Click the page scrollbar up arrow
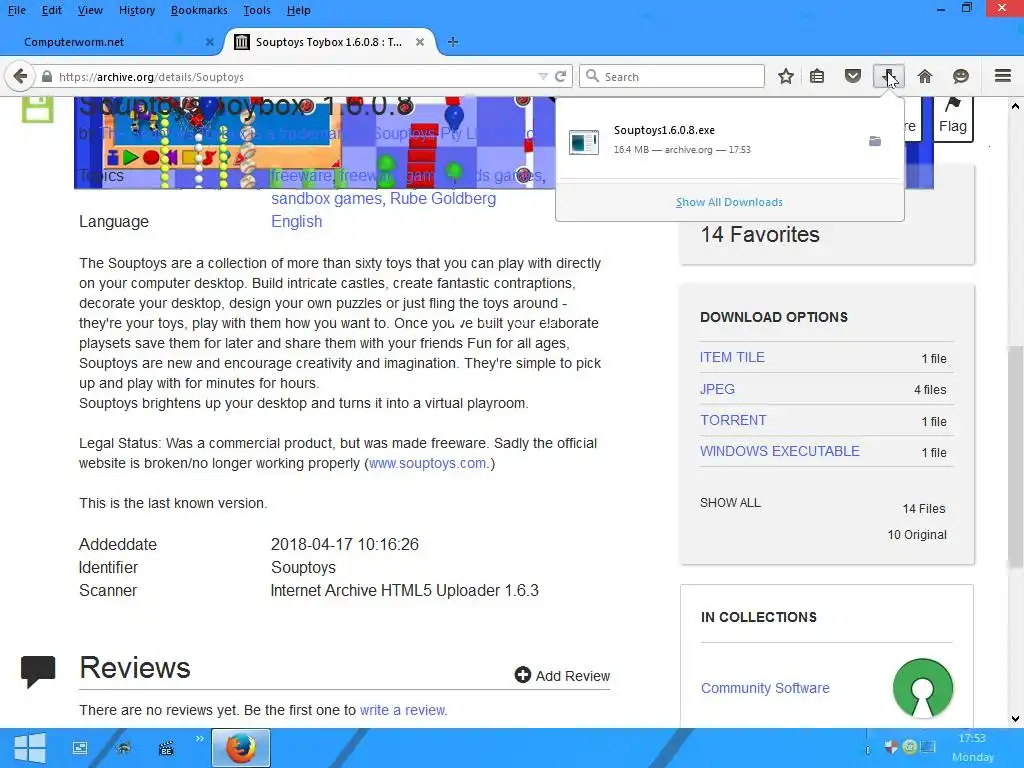Image resolution: width=1024 pixels, height=768 pixels. [x=1015, y=106]
